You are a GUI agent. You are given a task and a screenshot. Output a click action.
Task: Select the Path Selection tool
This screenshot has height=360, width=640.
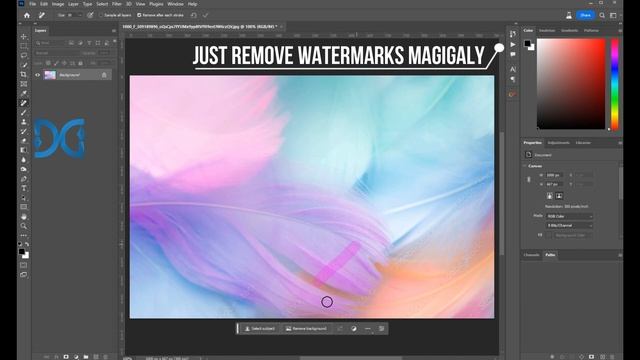pyautogui.click(x=24, y=198)
